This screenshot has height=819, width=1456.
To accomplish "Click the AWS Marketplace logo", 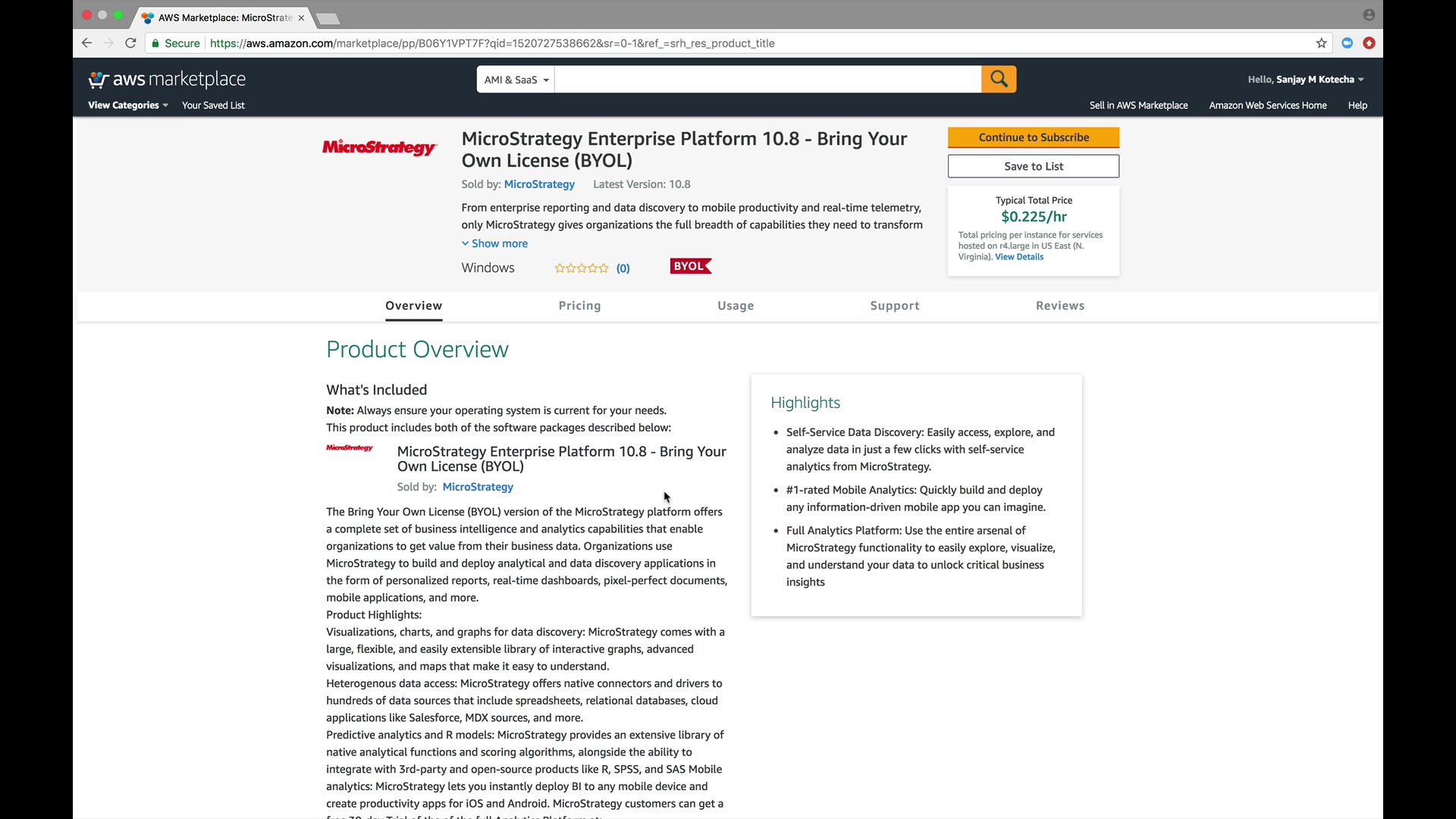I will coord(167,80).
